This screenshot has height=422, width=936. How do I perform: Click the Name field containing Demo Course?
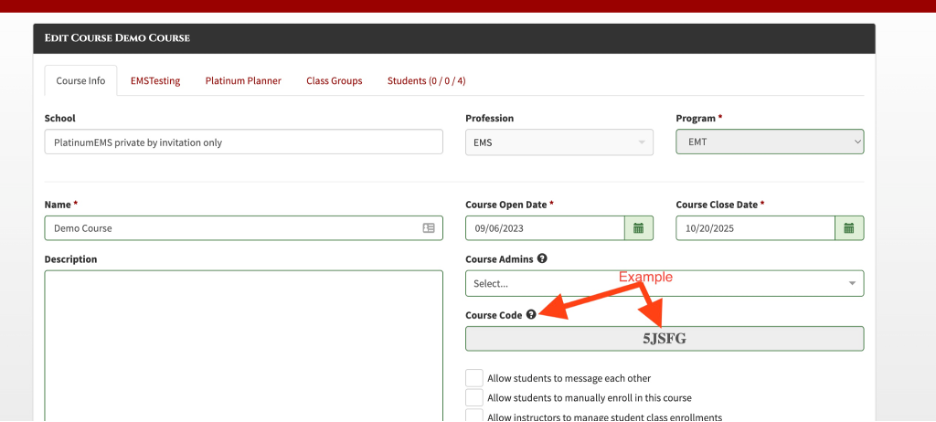230,228
